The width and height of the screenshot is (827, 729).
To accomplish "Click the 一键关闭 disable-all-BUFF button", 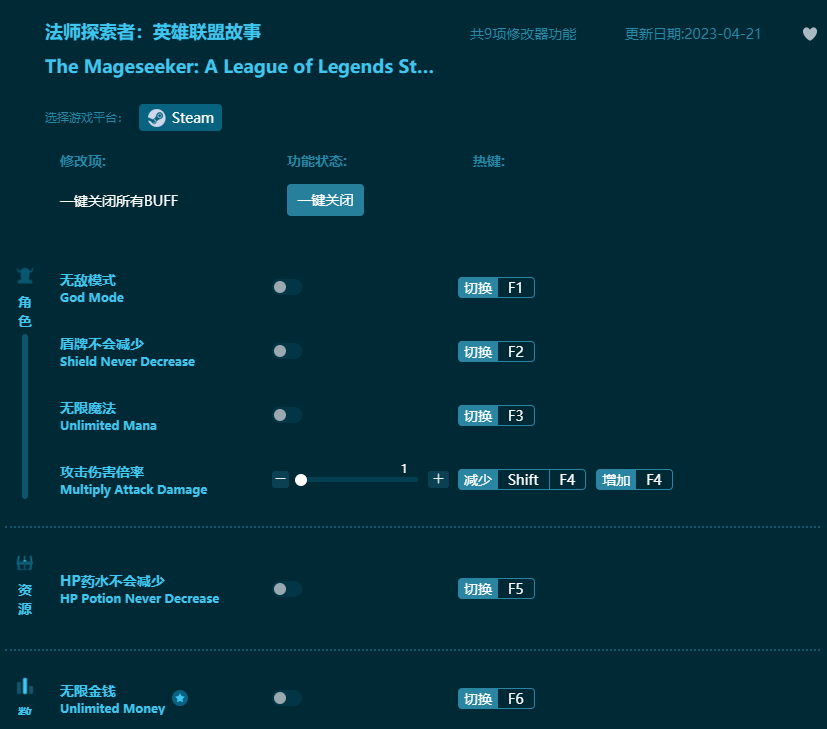I will (x=325, y=200).
